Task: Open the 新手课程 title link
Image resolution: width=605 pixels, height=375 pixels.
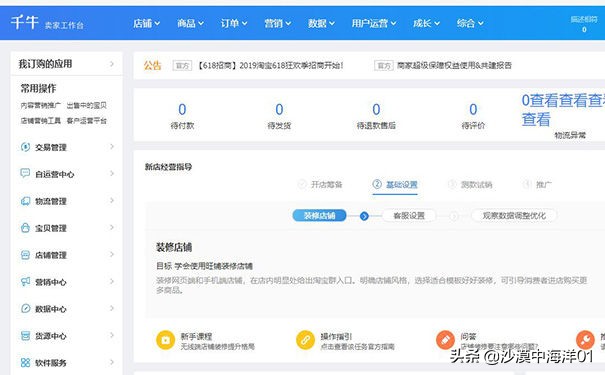Action: 196,336
